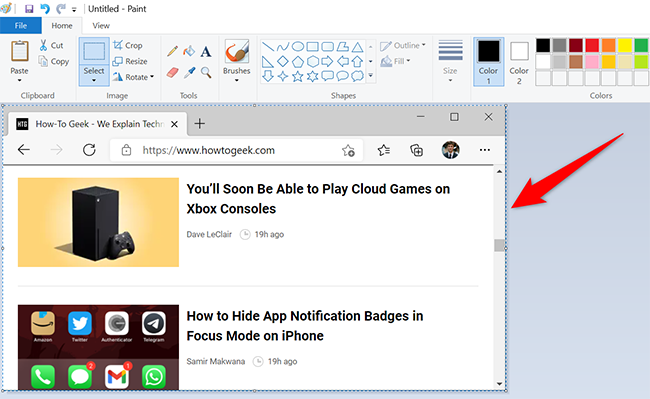Expand the Select tool dropdown arrow
The height and width of the screenshot is (399, 650).
[94, 80]
